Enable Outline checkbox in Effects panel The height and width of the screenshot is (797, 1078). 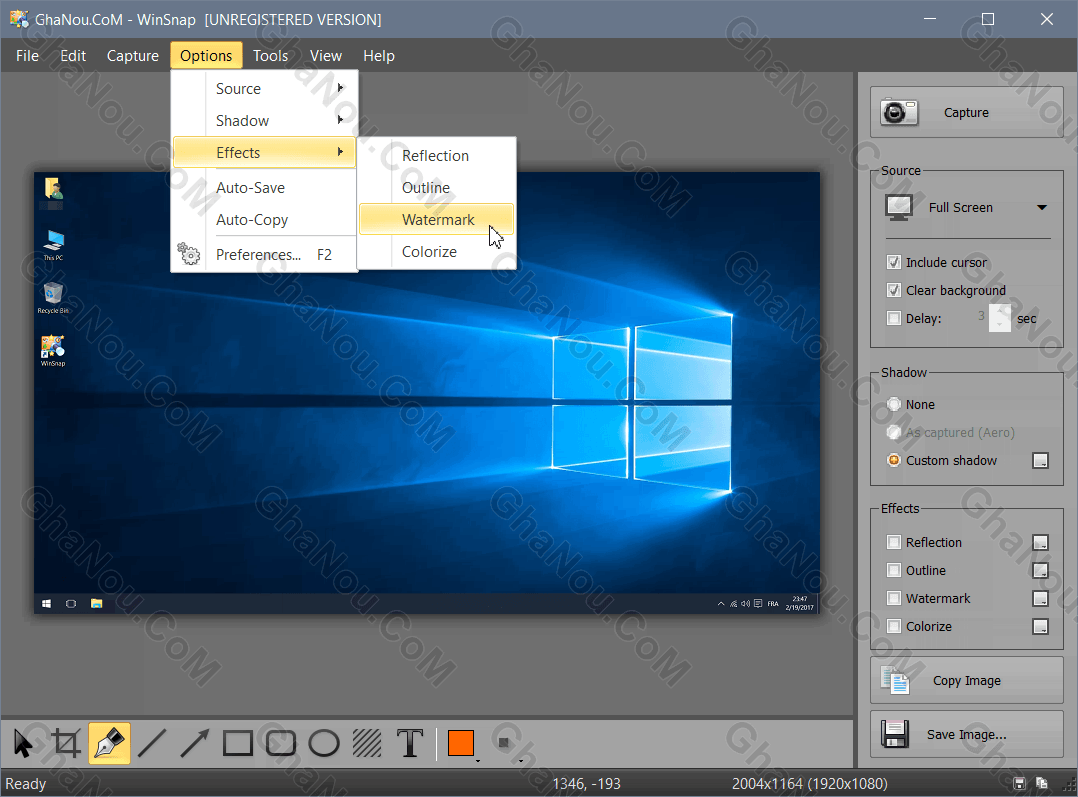coord(894,571)
